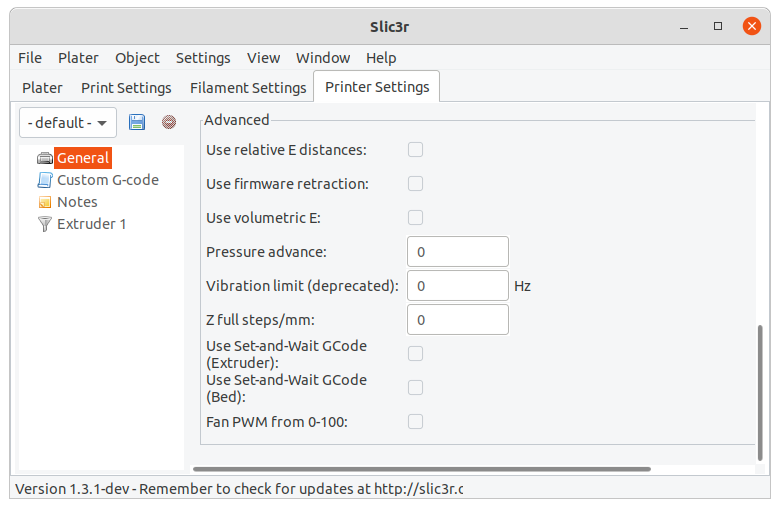Click the horizontal scrollbar thumb
Image resolution: width=780 pixels, height=508 pixels.
tap(422, 469)
